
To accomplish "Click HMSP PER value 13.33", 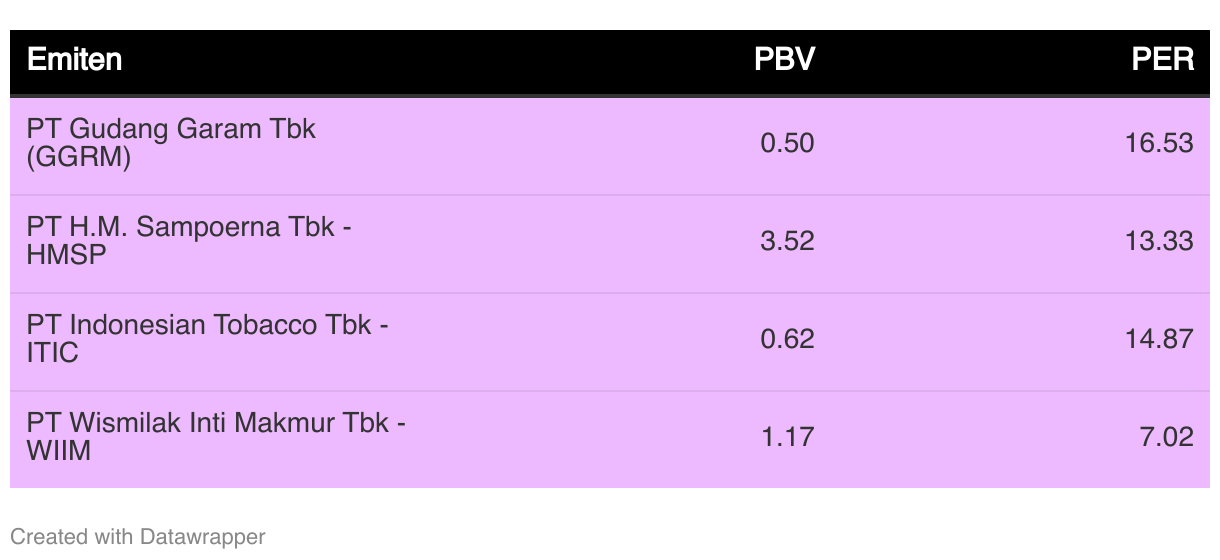I will pyautogui.click(x=1159, y=241).
